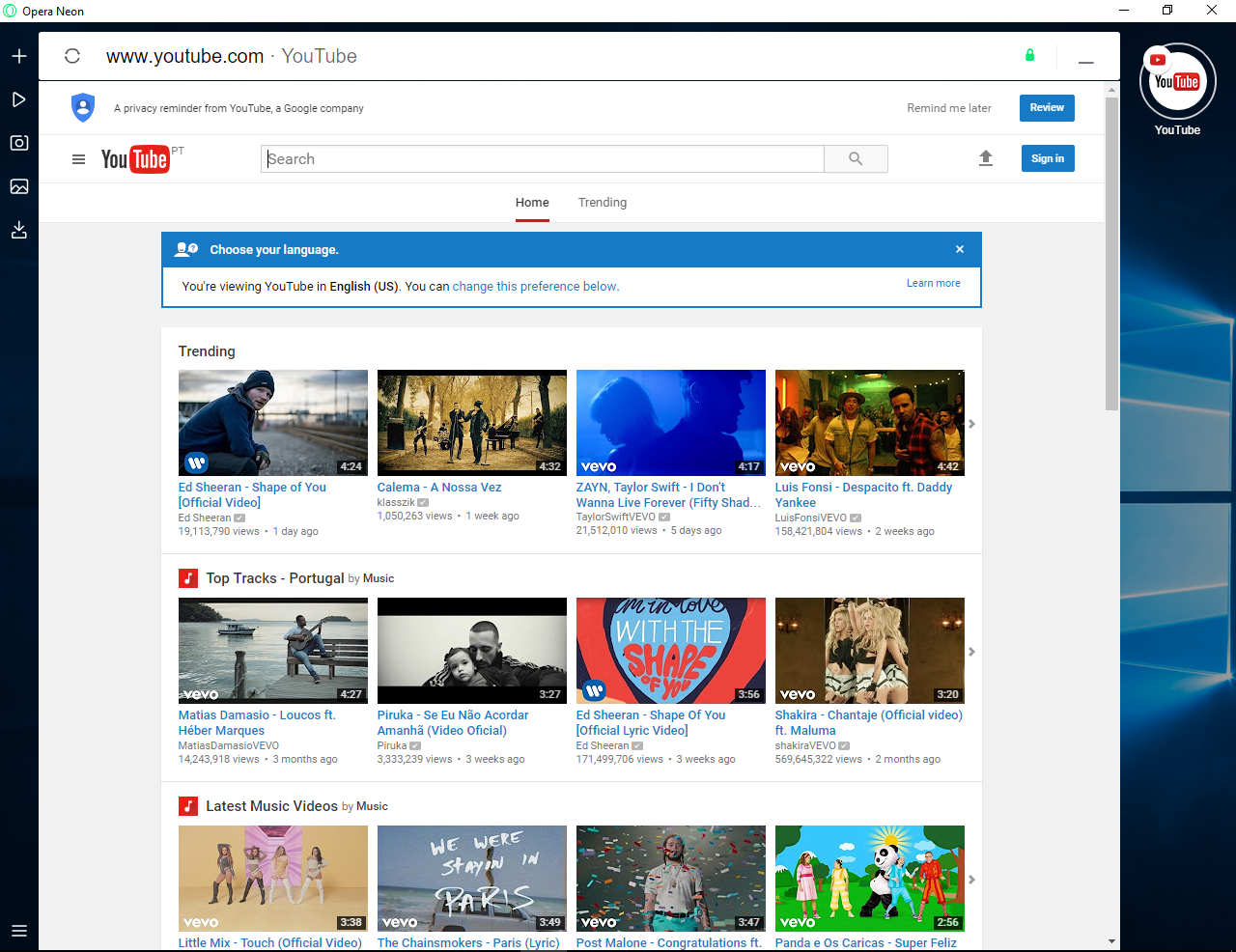Select the Home tab
This screenshot has height=952, width=1236.
point(532,203)
